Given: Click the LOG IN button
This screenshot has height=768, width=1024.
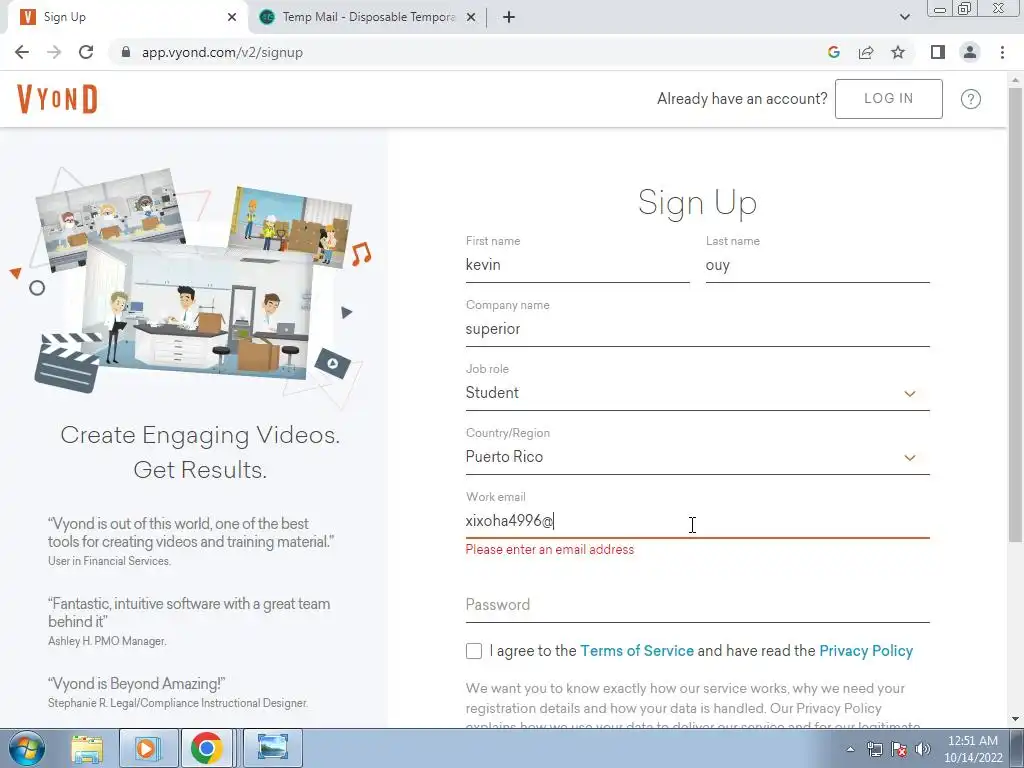Looking at the screenshot, I should [x=888, y=99].
